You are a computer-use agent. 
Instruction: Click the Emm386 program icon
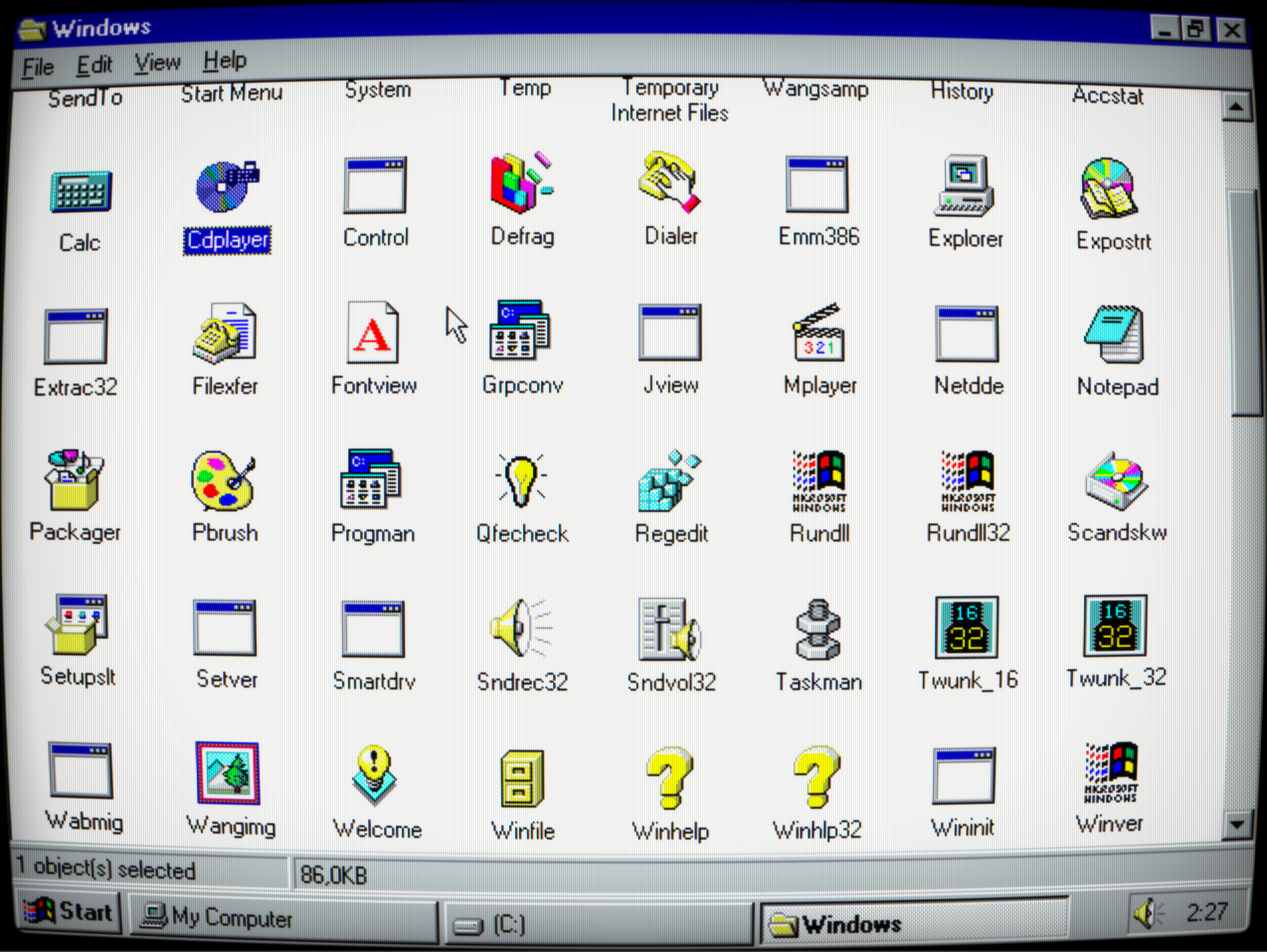[817, 184]
